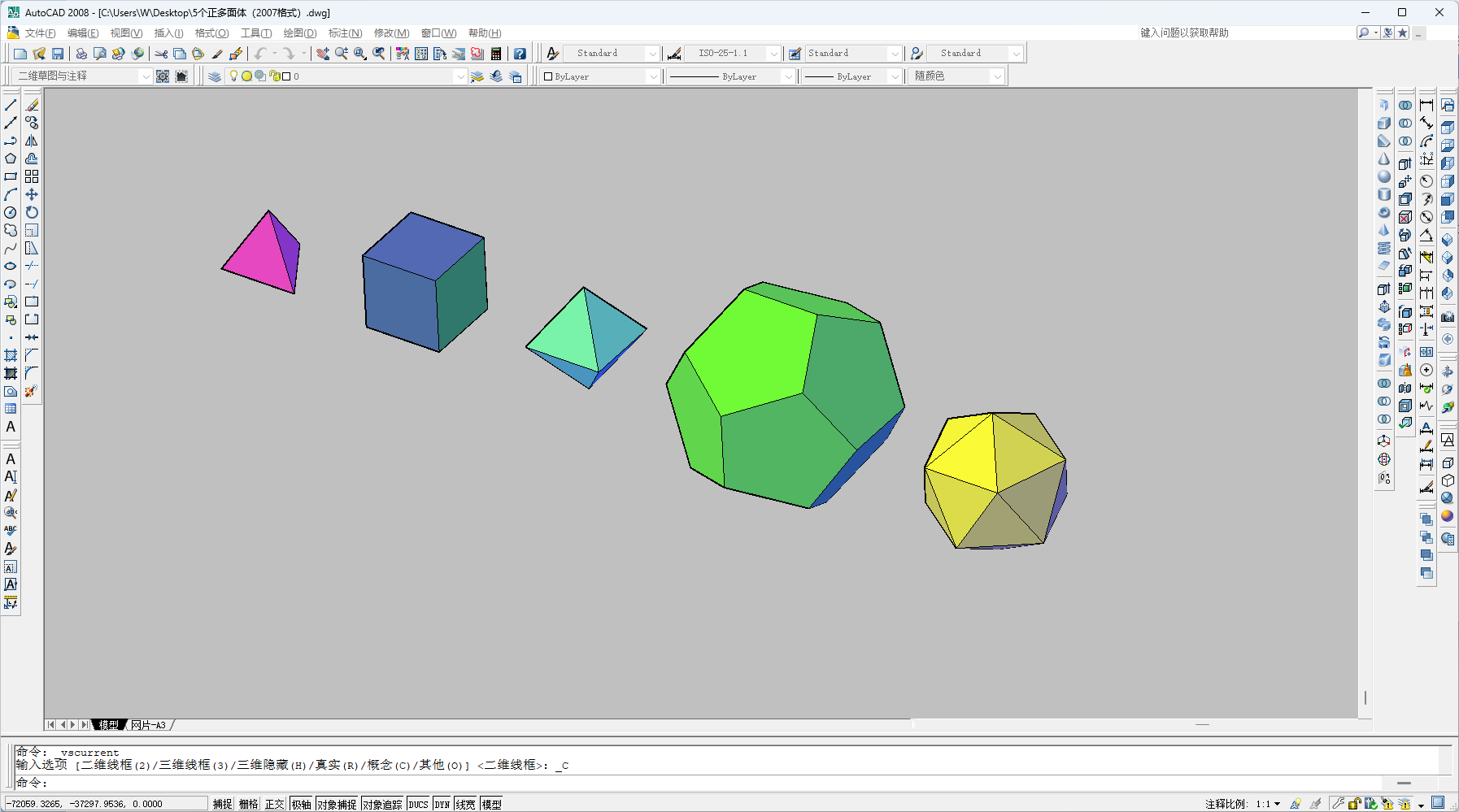1459x812 pixels.
Task: Toggle DYN dynamic input
Action: point(442,804)
